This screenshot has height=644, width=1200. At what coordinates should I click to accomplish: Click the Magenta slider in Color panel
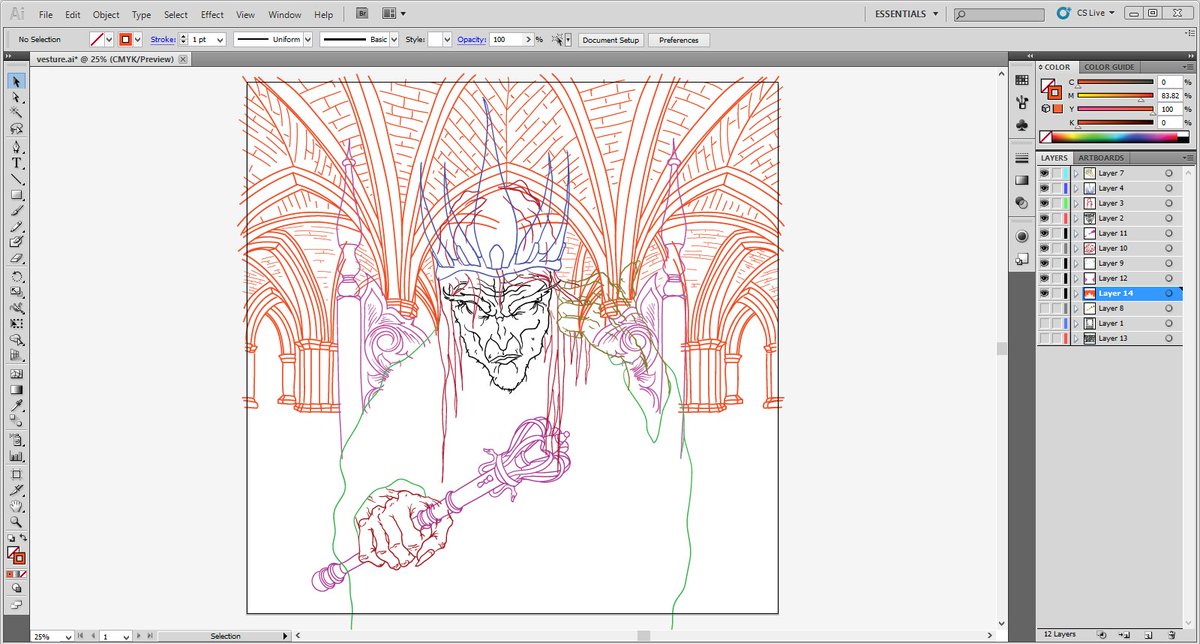pyautogui.click(x=1115, y=96)
